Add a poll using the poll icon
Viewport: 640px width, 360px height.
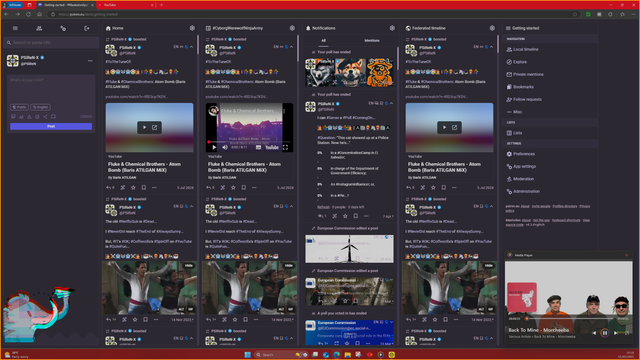tap(21, 117)
